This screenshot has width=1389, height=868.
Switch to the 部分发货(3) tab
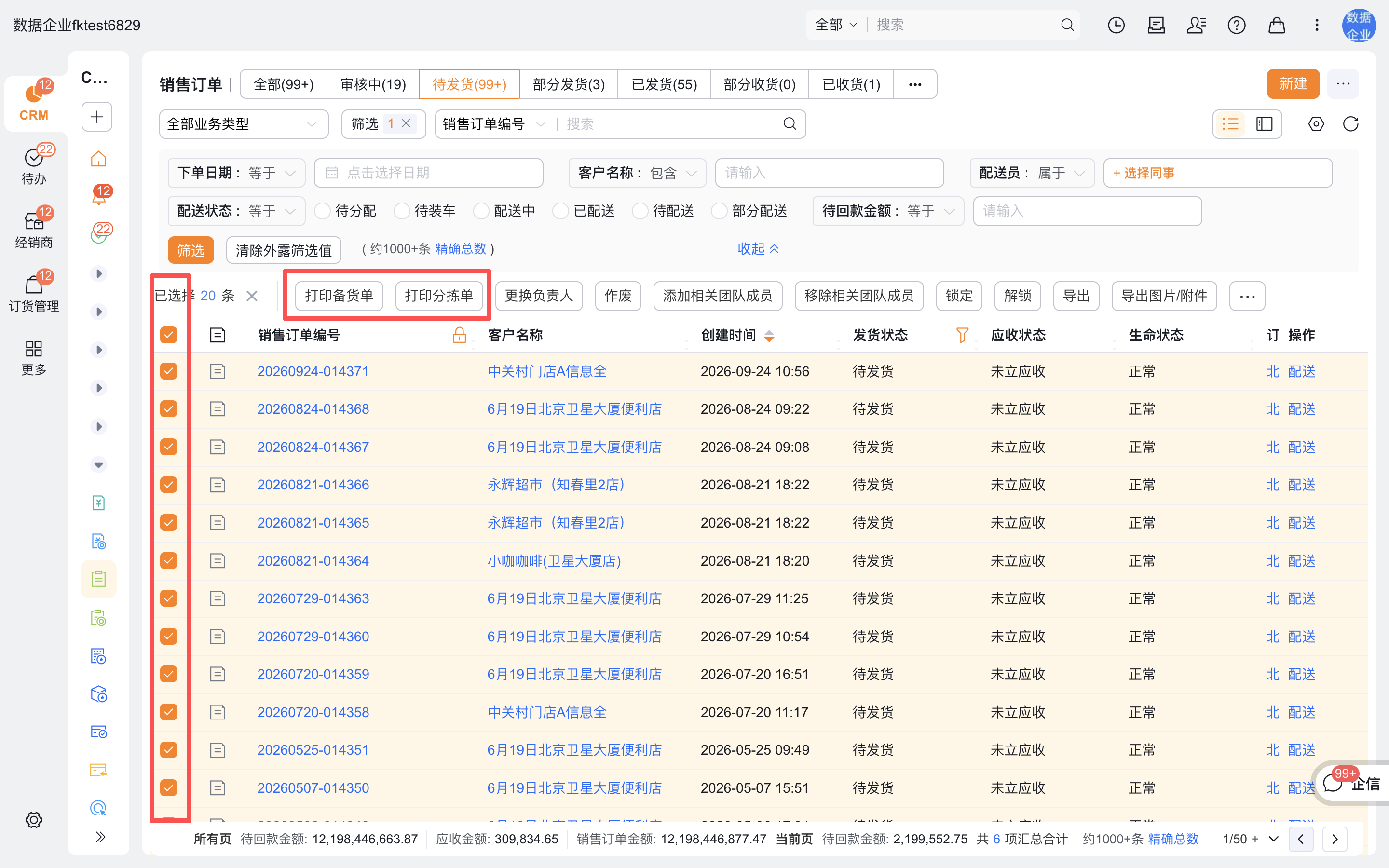coord(569,84)
